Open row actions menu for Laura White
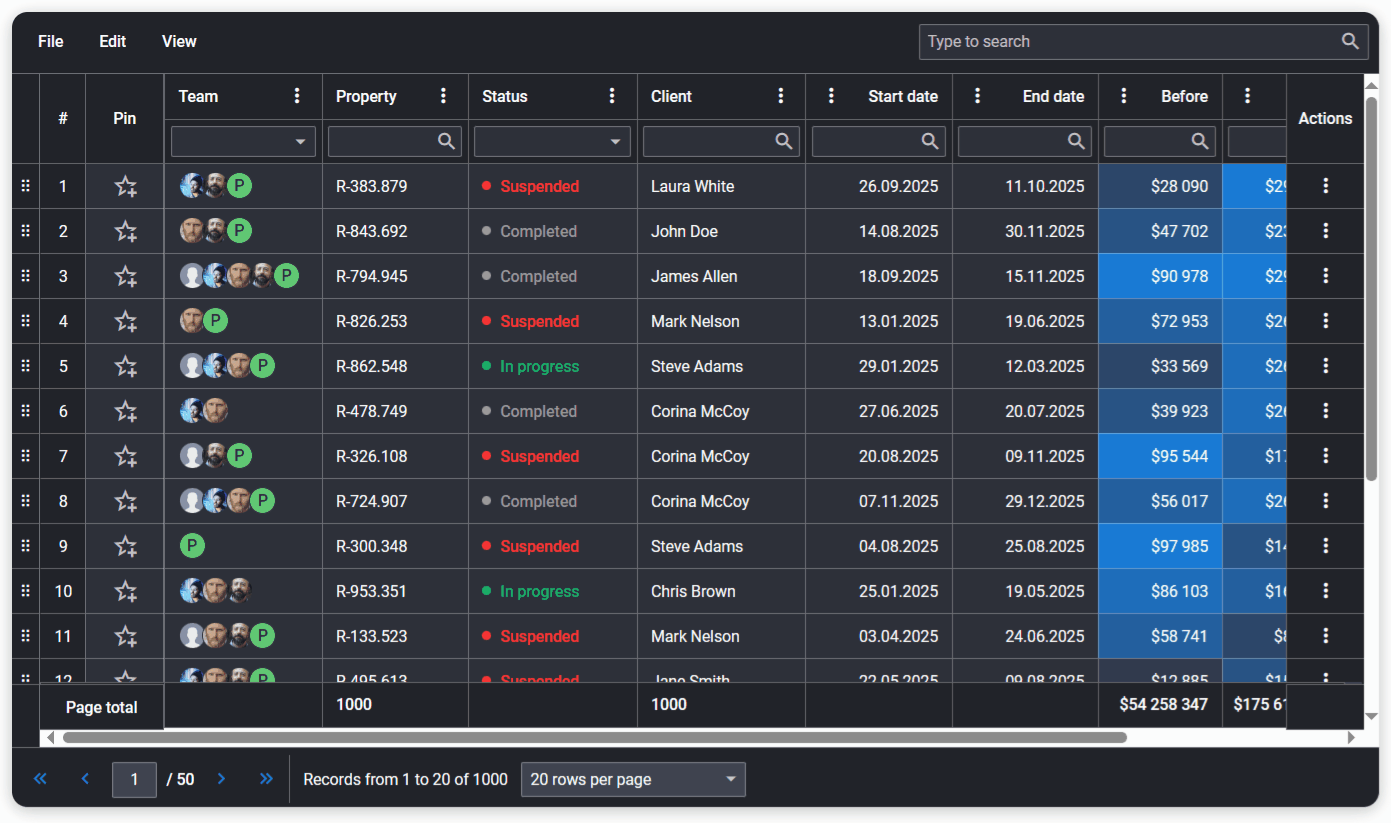Screen dimensions: 1391x823 pos(1325,186)
